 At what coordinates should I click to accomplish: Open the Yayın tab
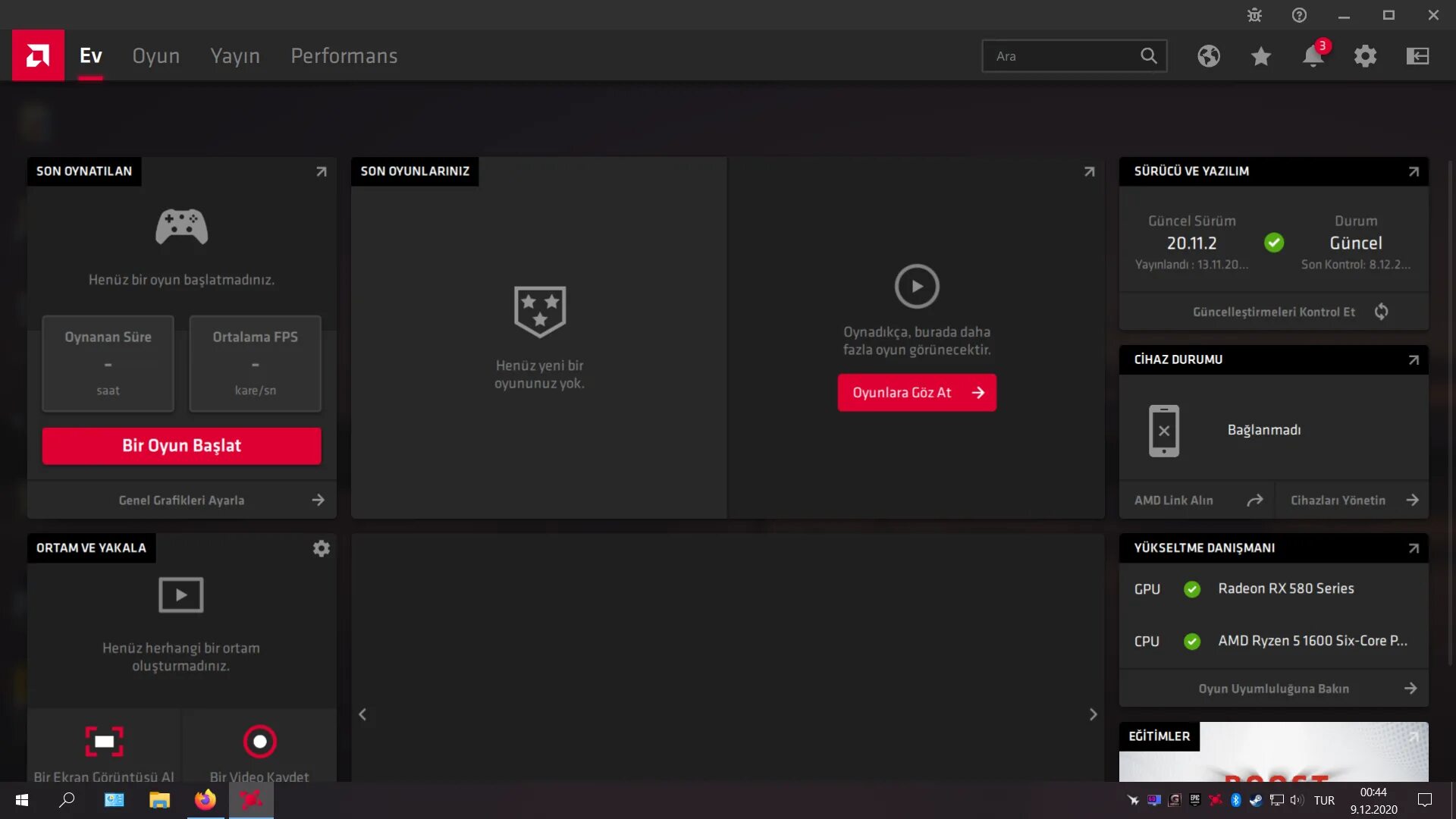click(235, 55)
